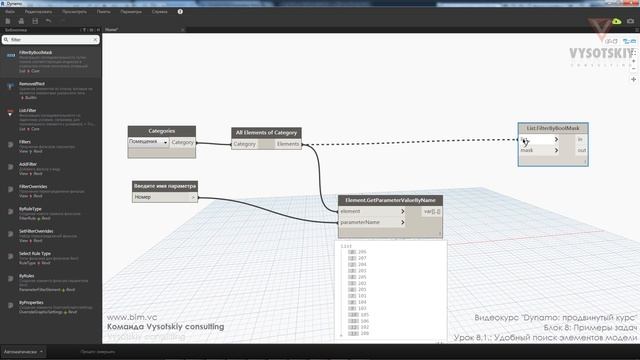Click the Undo toolbar icon
This screenshot has width=640, height=360.
point(49,21)
